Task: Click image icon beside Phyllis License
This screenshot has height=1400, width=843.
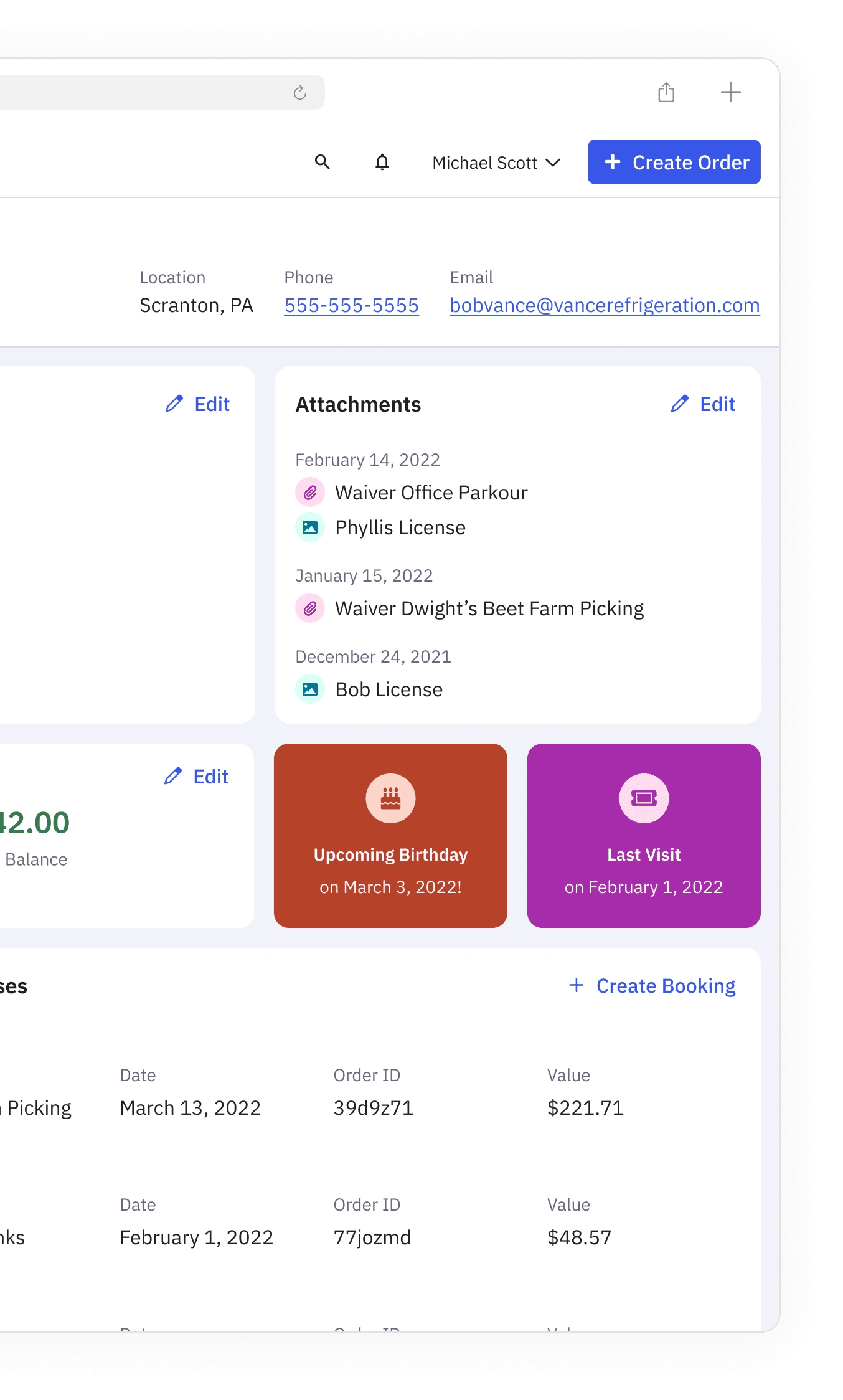Action: tap(310, 527)
